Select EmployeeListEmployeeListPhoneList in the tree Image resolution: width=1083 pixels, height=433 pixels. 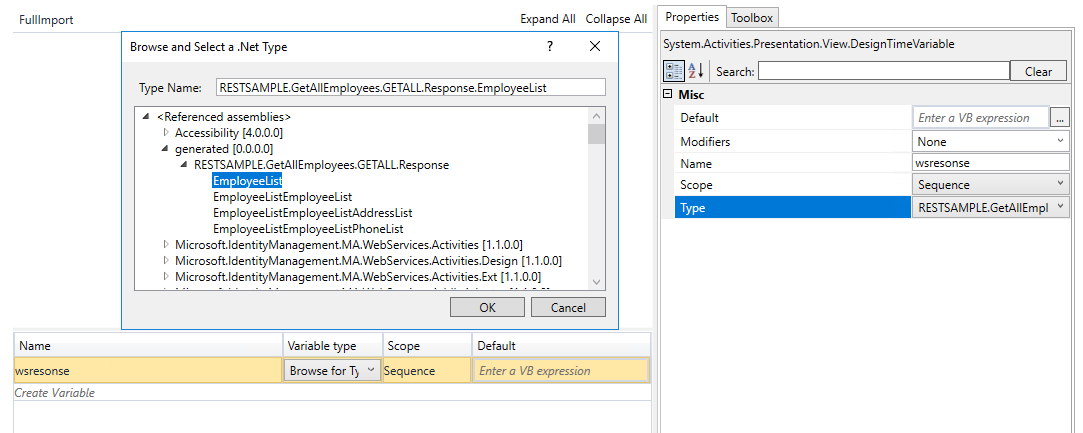point(308,229)
